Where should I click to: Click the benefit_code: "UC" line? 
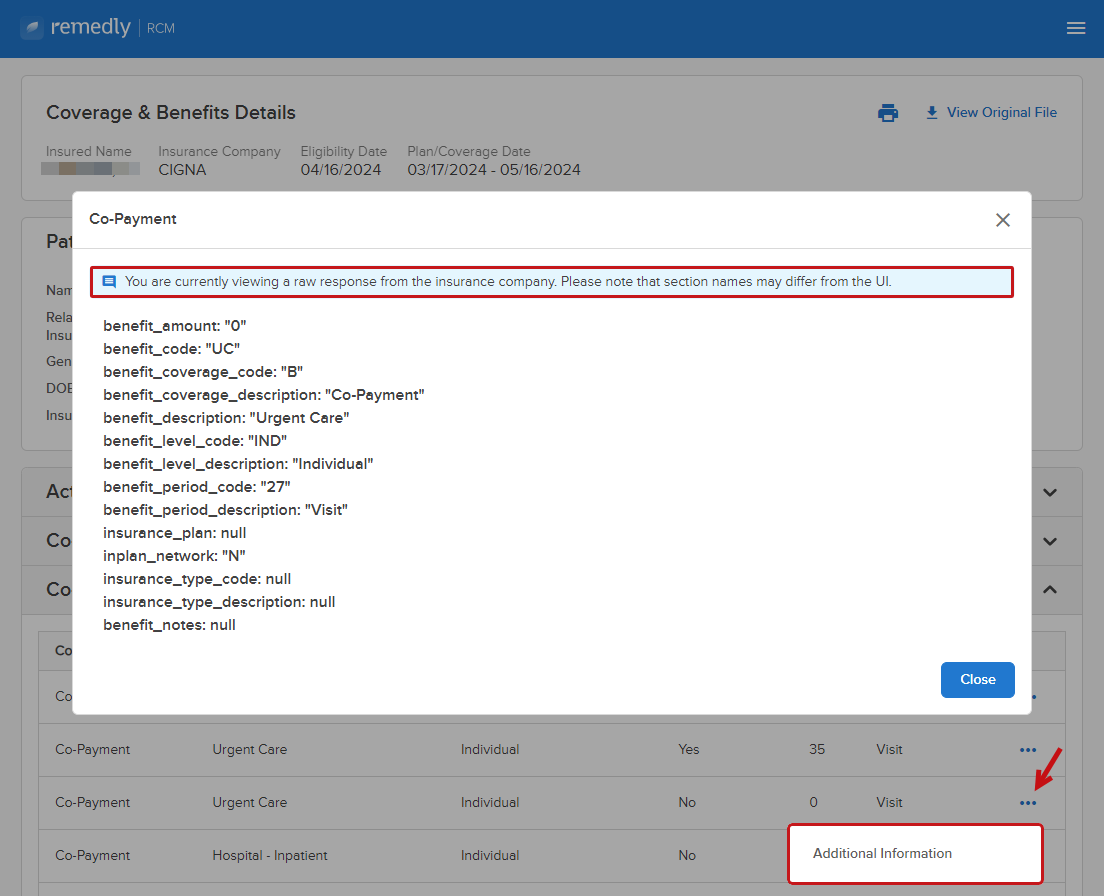tap(172, 349)
